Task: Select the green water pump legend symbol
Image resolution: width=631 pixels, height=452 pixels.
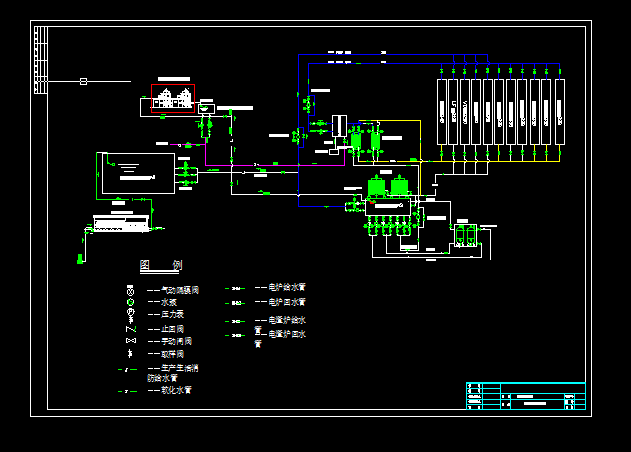Action: click(130, 302)
